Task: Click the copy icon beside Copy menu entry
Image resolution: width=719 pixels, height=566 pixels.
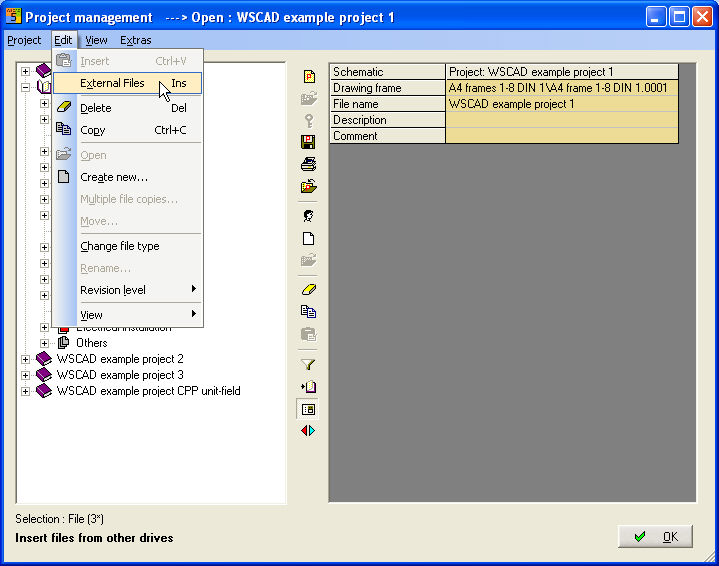Action: pyautogui.click(x=63, y=129)
